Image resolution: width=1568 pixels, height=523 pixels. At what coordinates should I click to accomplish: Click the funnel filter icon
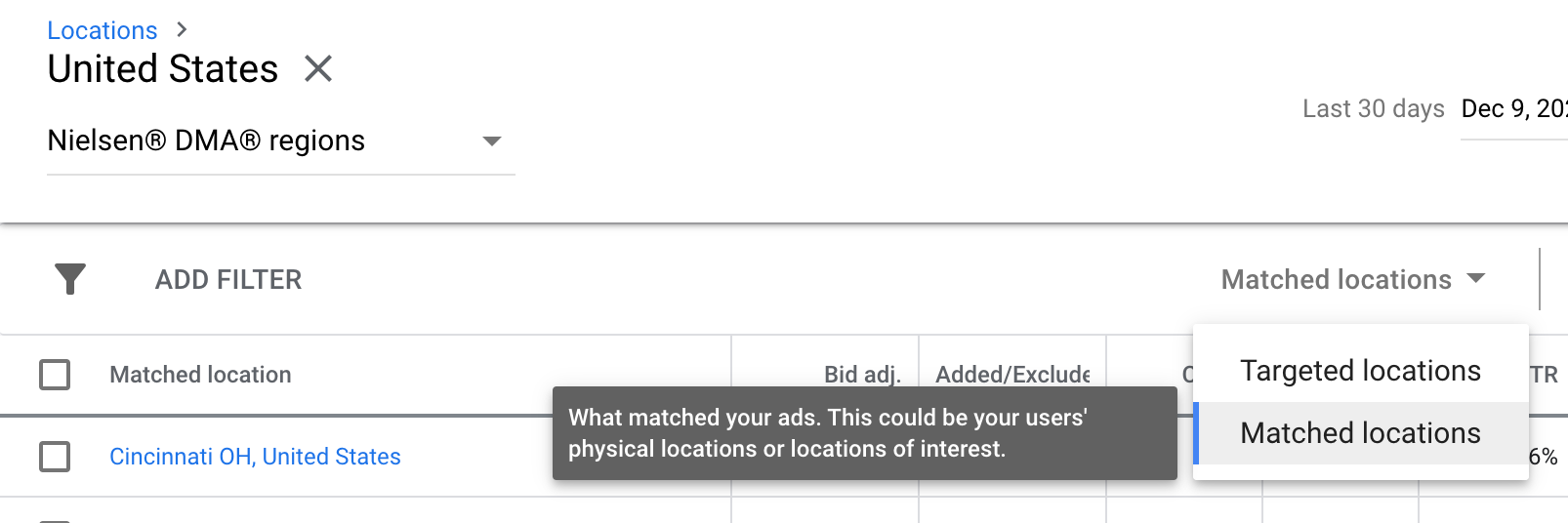pos(70,279)
